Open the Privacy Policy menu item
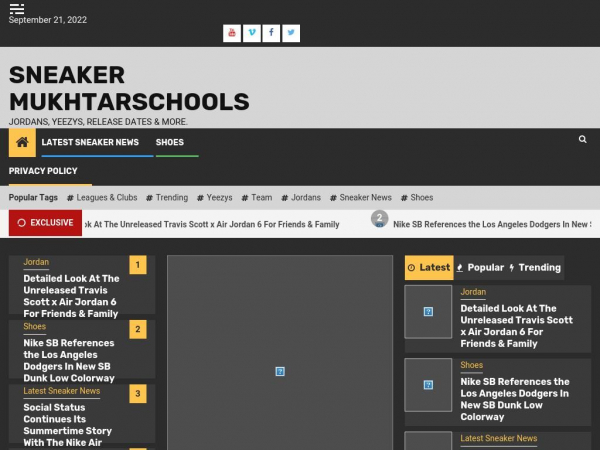 click(x=43, y=171)
